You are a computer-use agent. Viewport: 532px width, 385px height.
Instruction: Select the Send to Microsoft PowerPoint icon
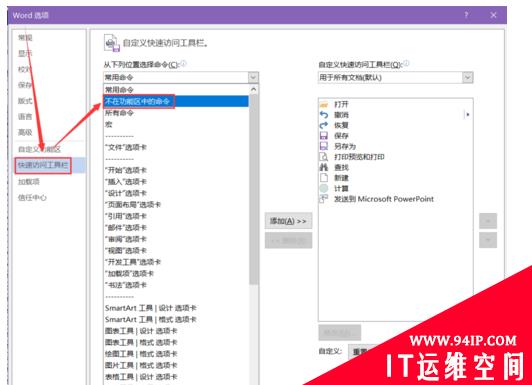tap(324, 199)
